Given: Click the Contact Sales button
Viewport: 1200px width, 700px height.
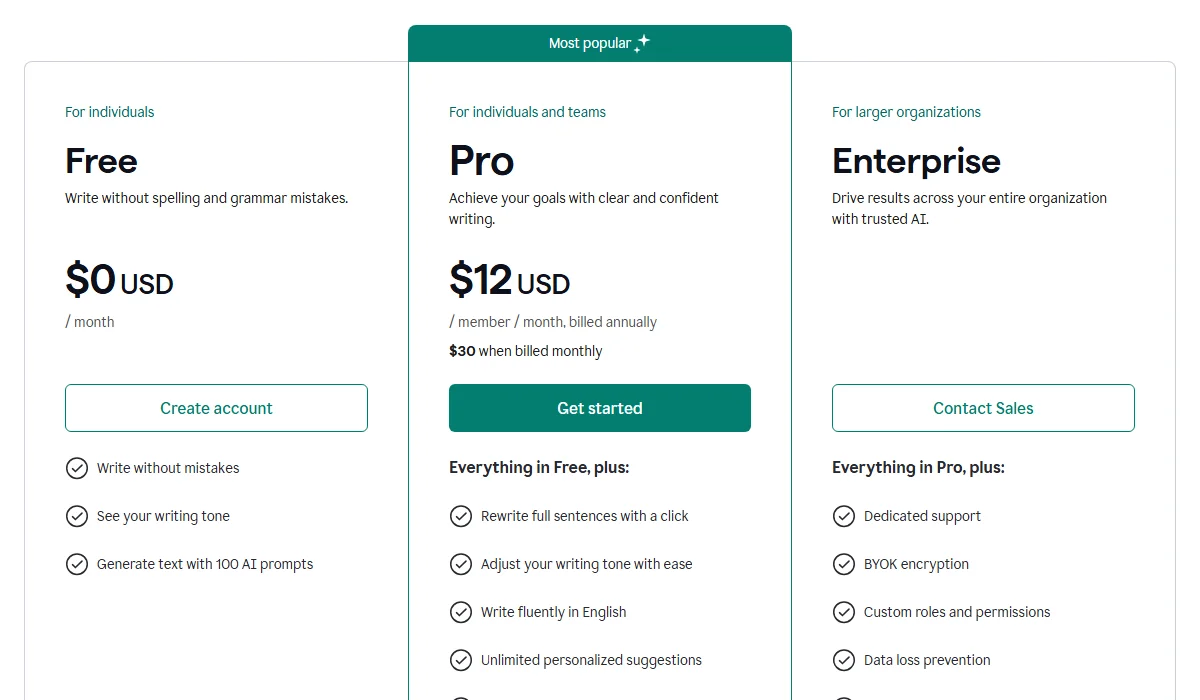Looking at the screenshot, I should point(983,408).
